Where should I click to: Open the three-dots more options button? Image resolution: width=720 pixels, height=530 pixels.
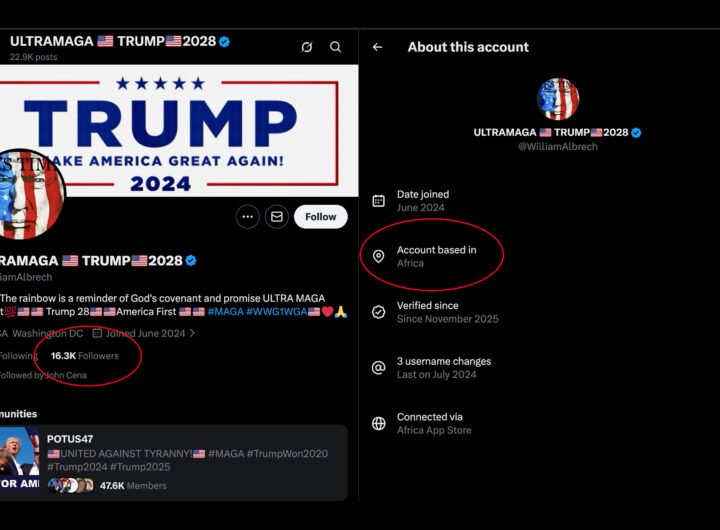(248, 216)
